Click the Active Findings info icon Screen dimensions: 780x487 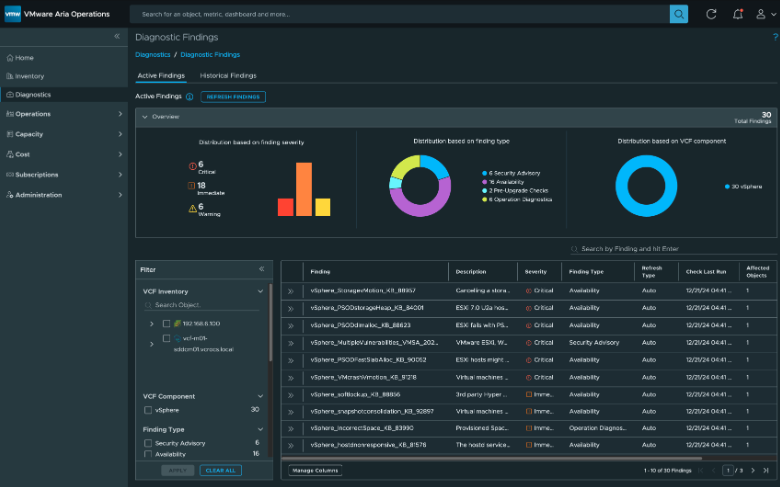pos(189,97)
